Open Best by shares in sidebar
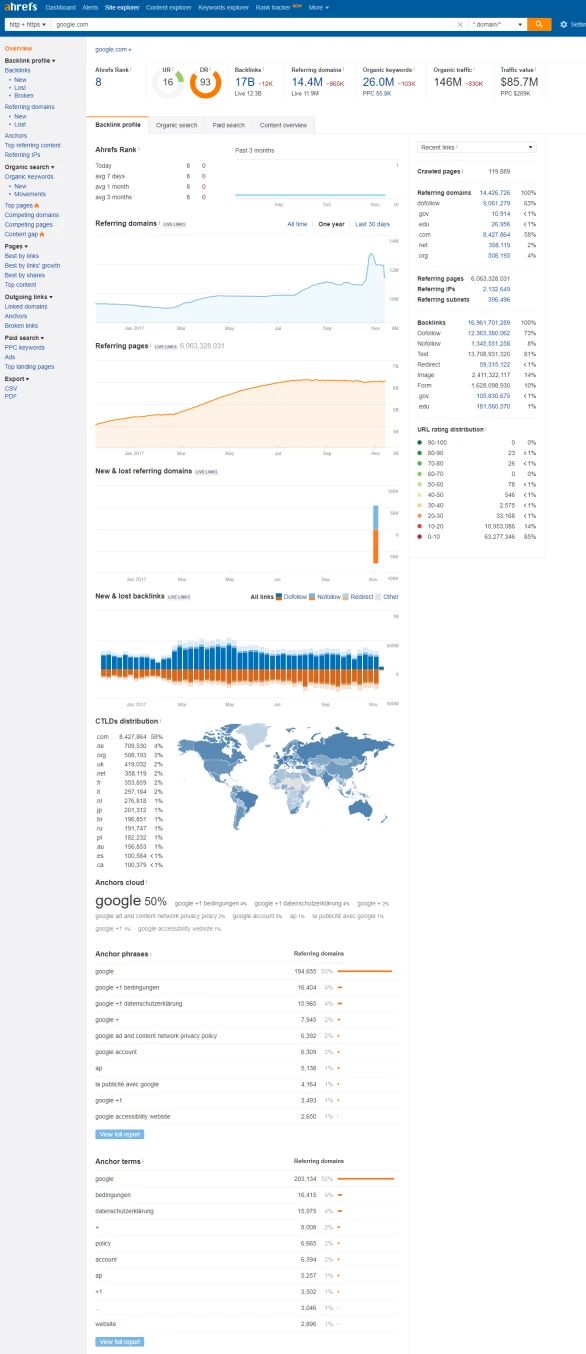 (26, 275)
